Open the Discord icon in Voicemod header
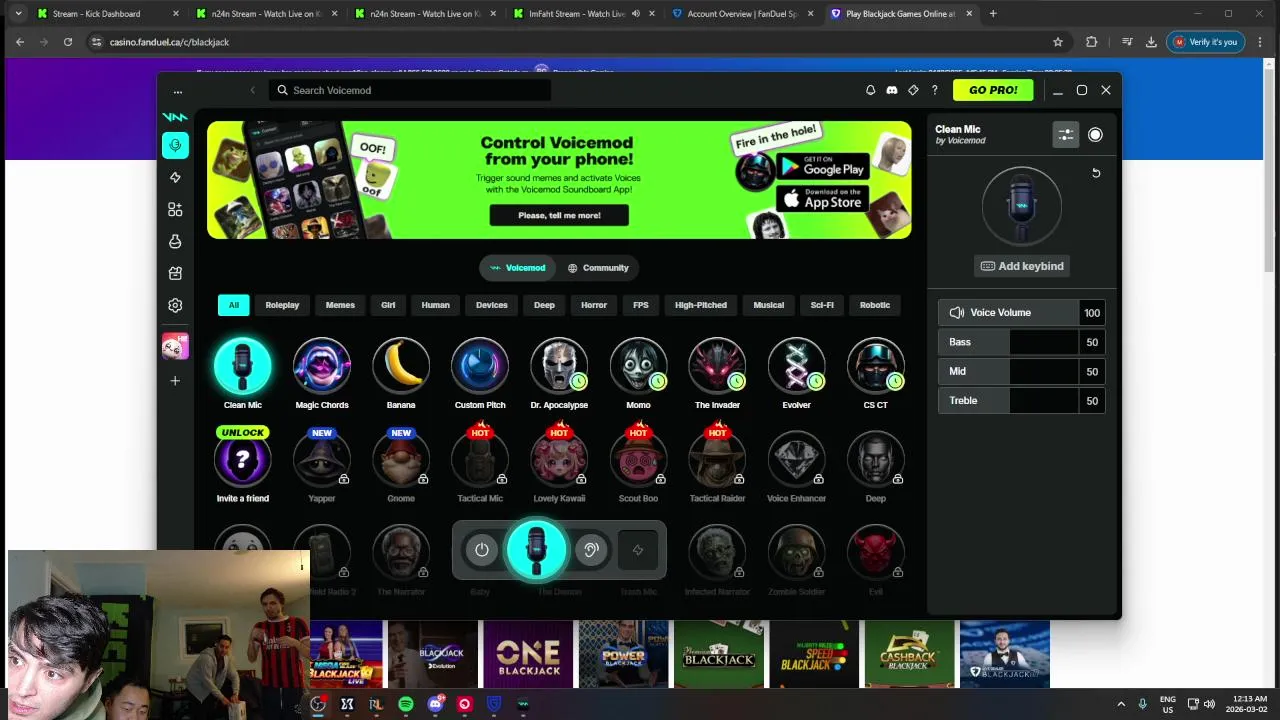The image size is (1280, 720). pyautogui.click(x=892, y=90)
